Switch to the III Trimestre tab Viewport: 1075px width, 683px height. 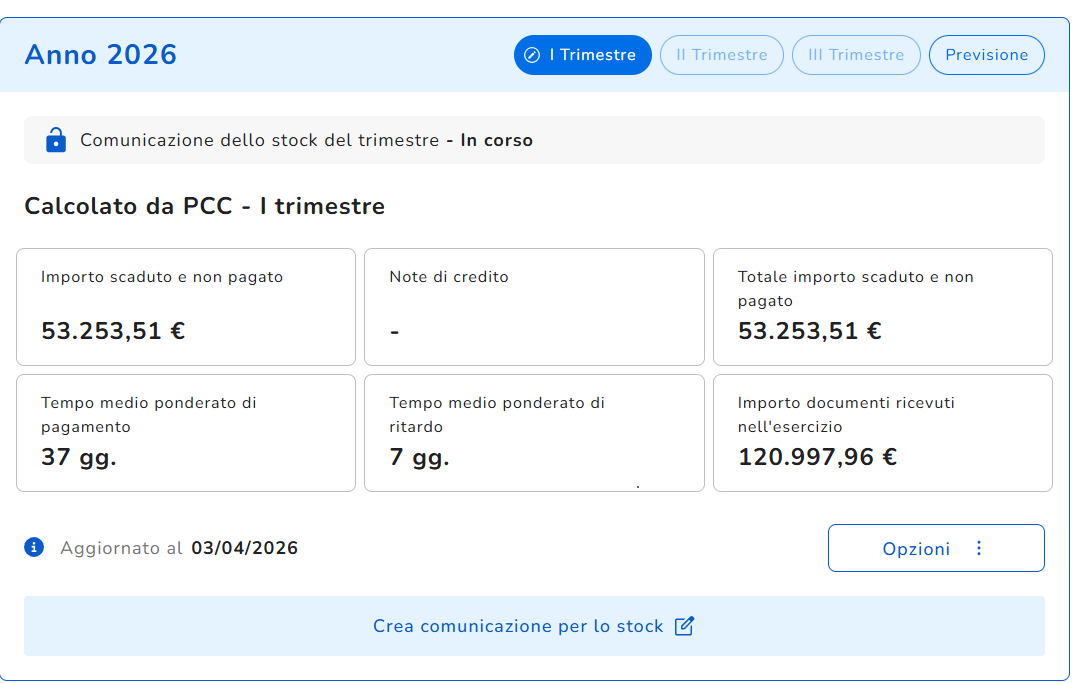click(855, 55)
